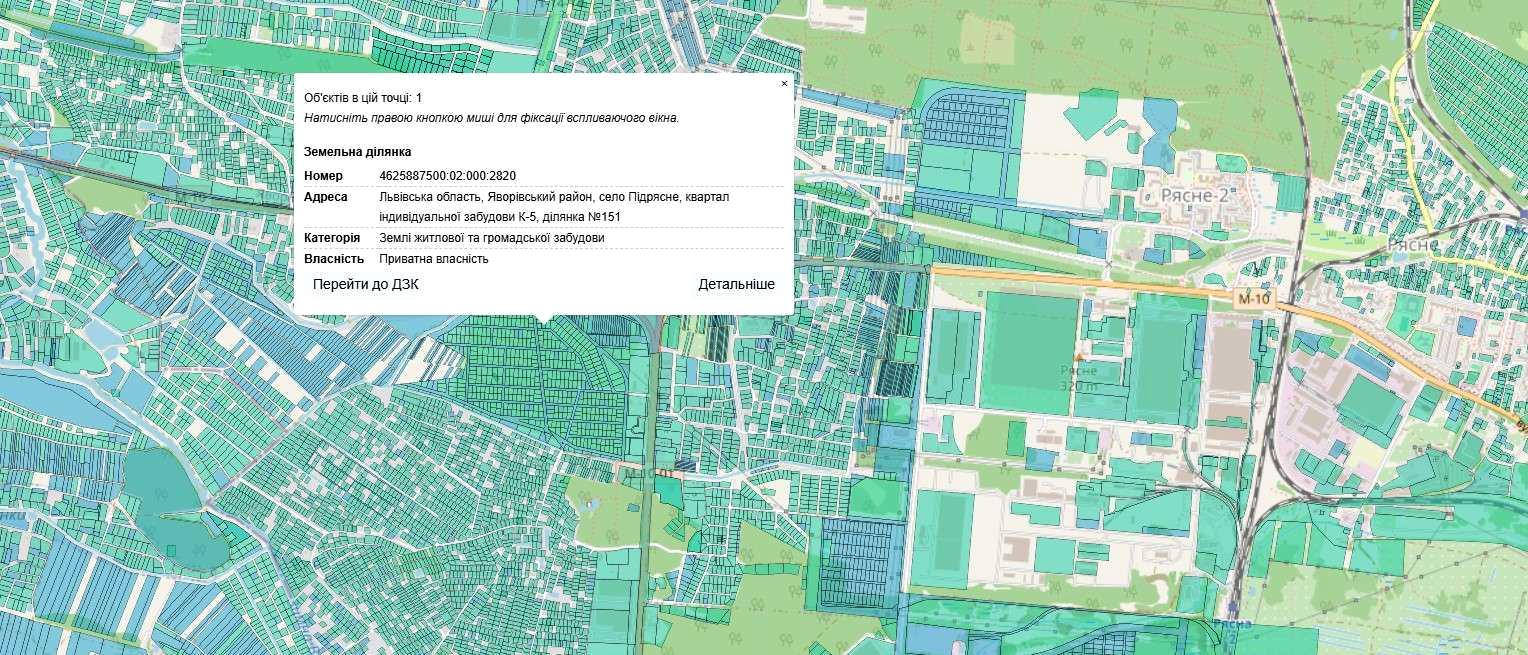Open "Детальніше" for parcel details
1528x655 pixels.
(x=736, y=284)
